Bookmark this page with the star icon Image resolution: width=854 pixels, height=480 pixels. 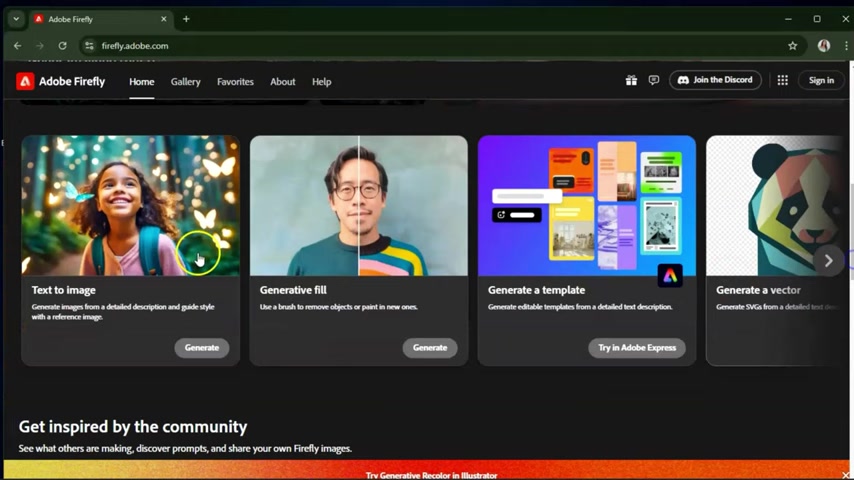[x=792, y=46]
